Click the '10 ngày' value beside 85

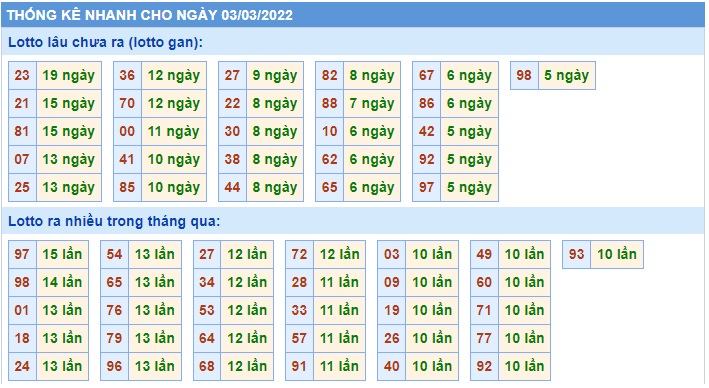pos(174,187)
